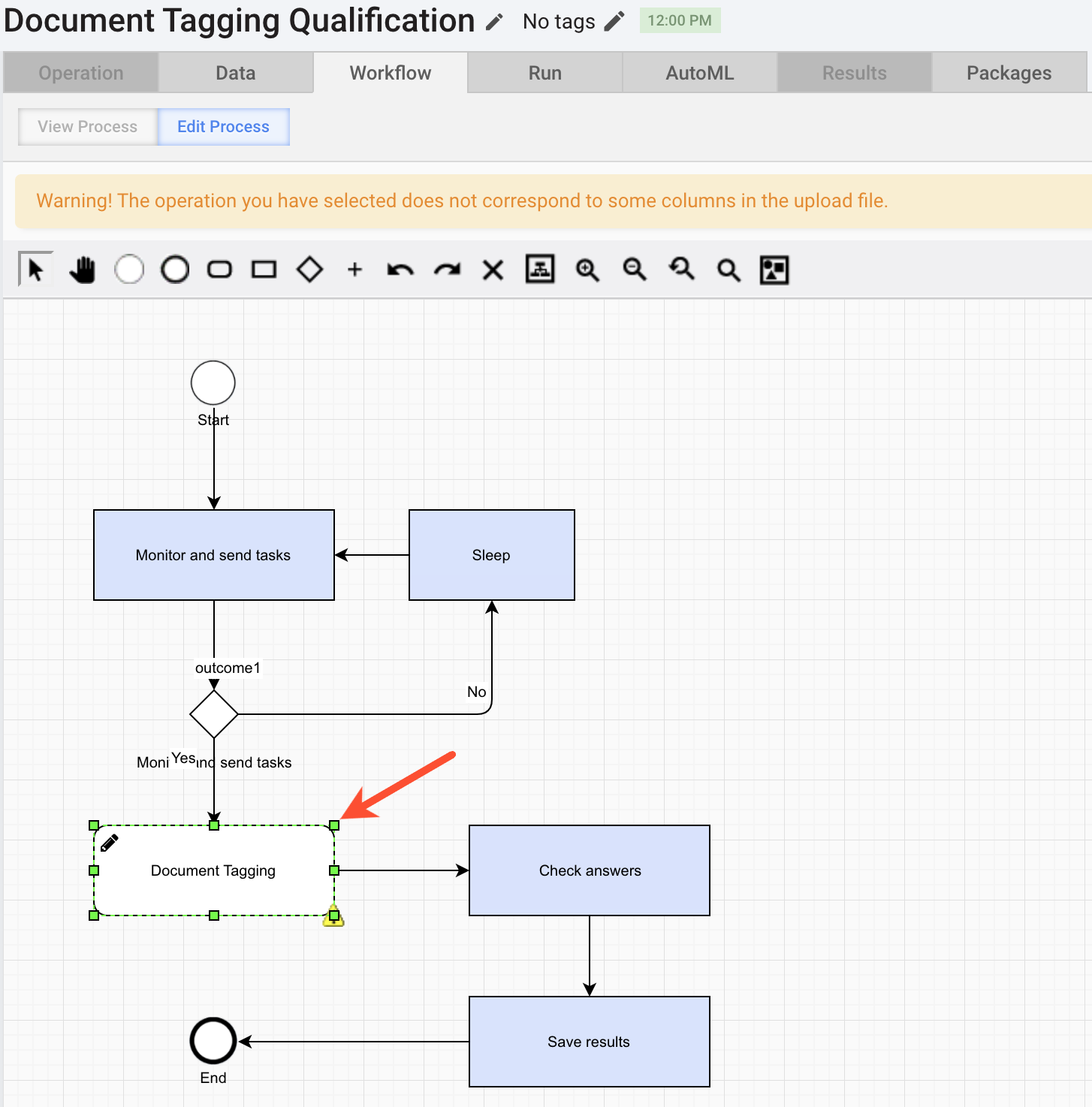The height and width of the screenshot is (1107, 1092).
Task: Click the bottom-middle handle of Document Tagging
Action: [214, 915]
